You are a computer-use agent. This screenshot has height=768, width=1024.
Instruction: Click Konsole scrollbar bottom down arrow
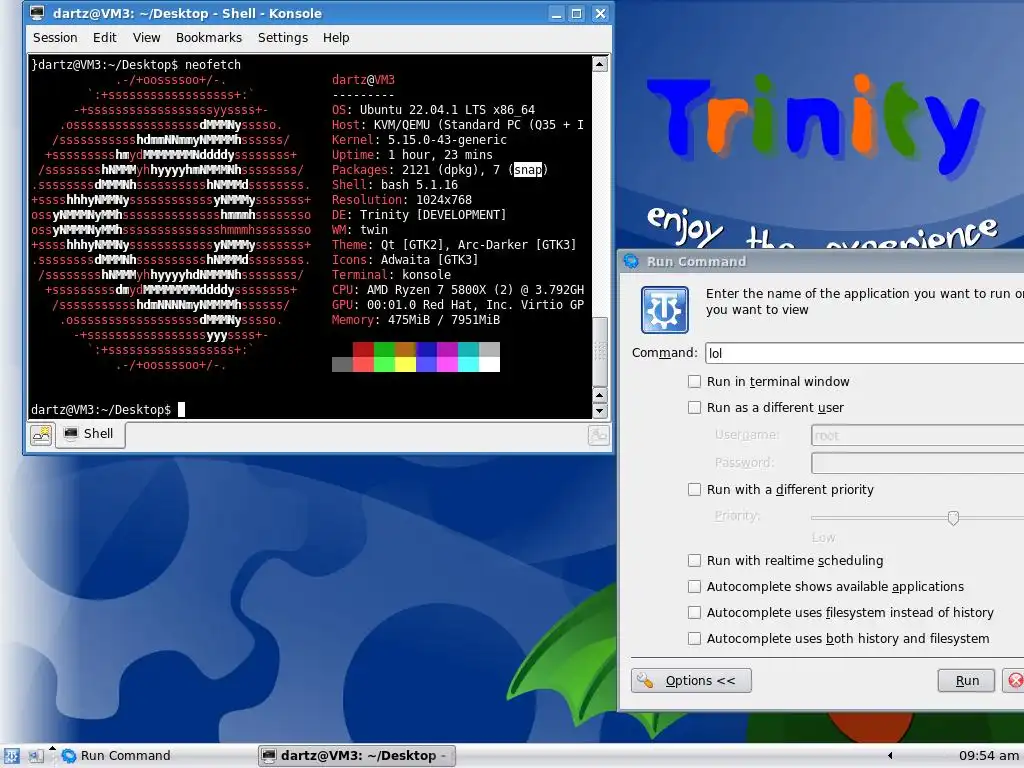click(x=600, y=411)
